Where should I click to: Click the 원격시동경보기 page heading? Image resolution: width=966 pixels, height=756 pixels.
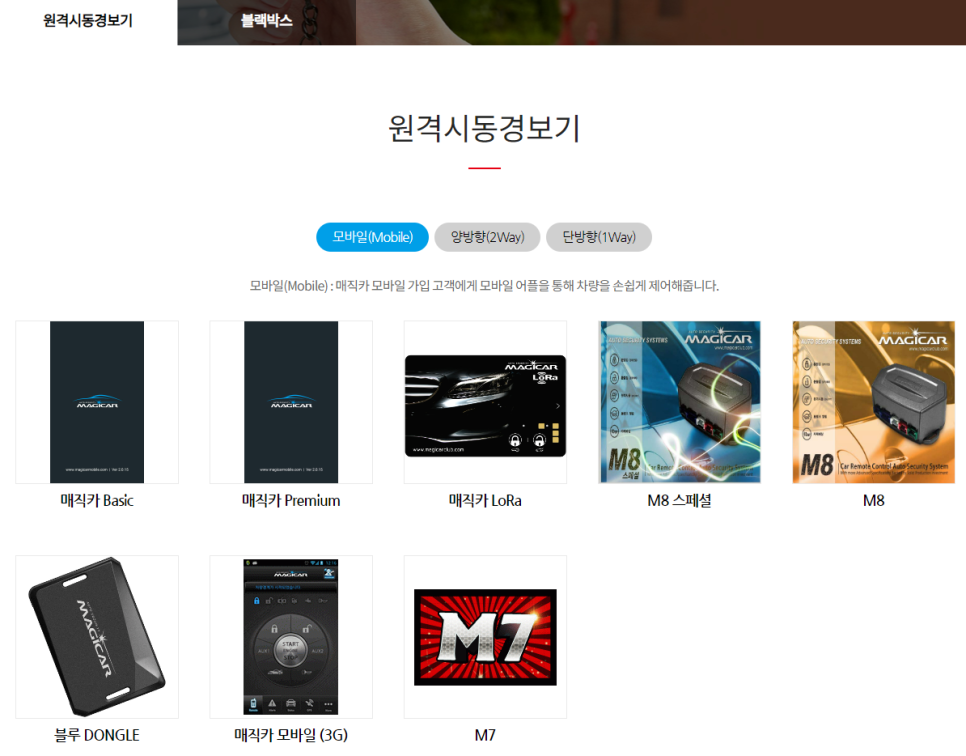point(484,128)
